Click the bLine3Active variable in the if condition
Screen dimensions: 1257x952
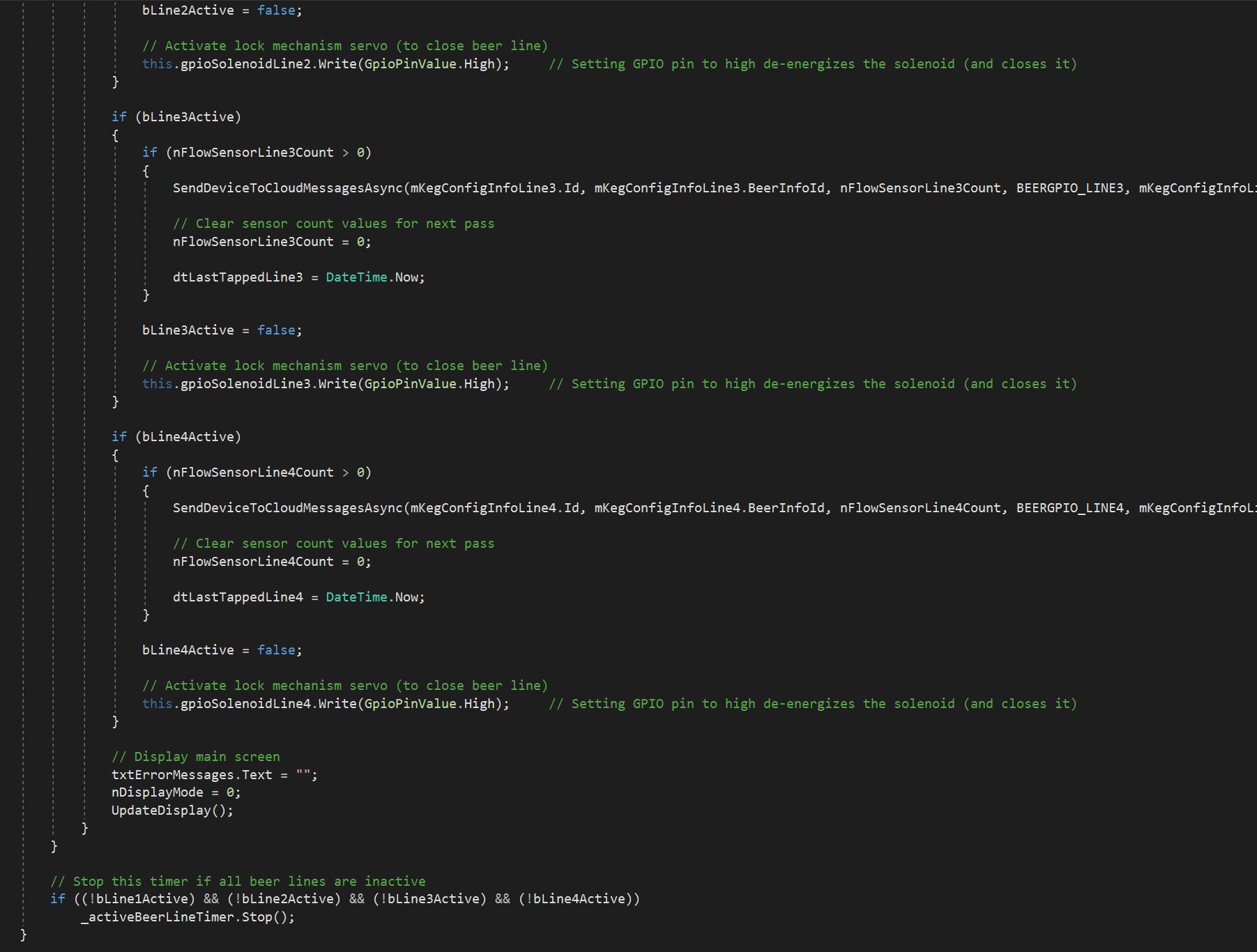coord(187,116)
